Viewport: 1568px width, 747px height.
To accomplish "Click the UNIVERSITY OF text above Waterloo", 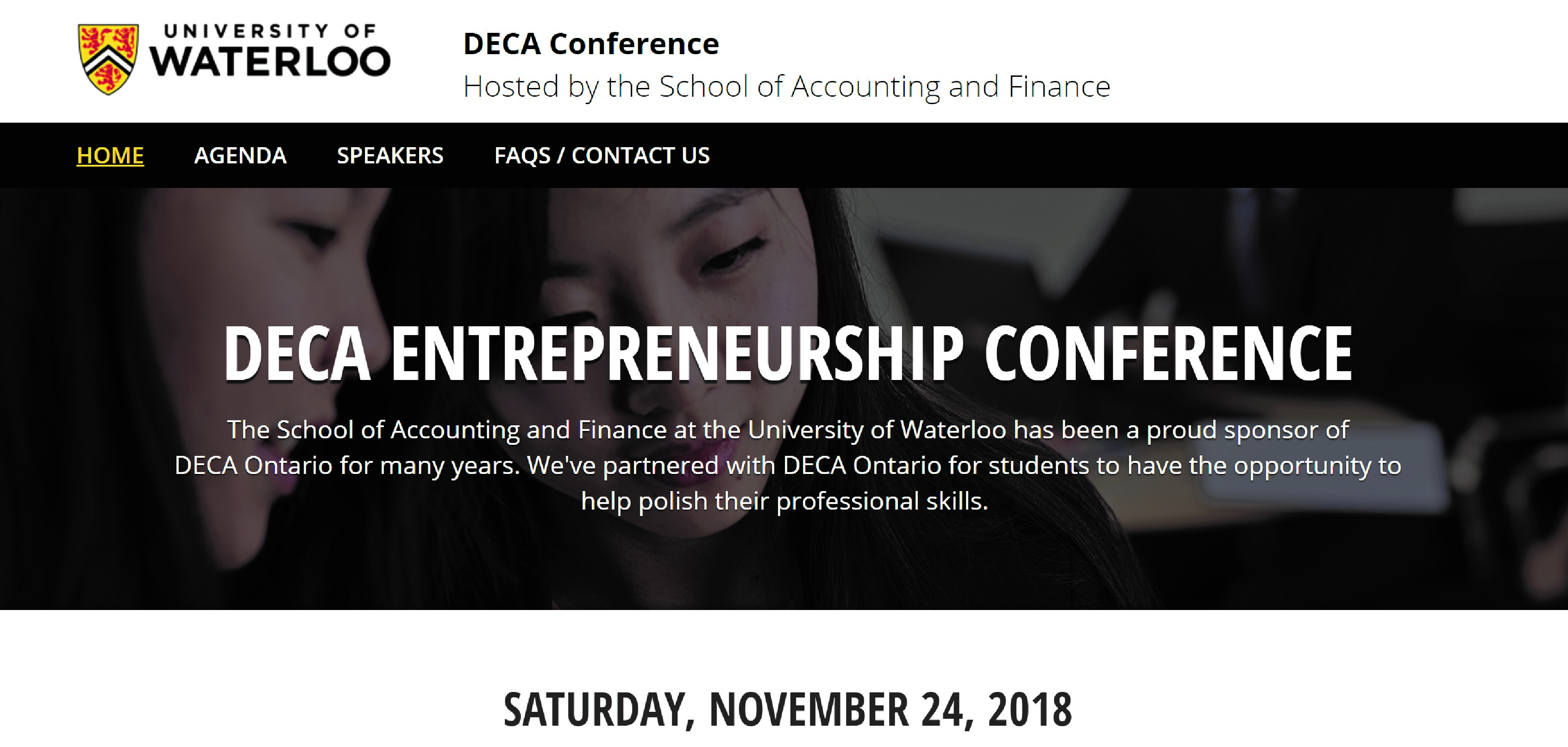I will tap(270, 31).
